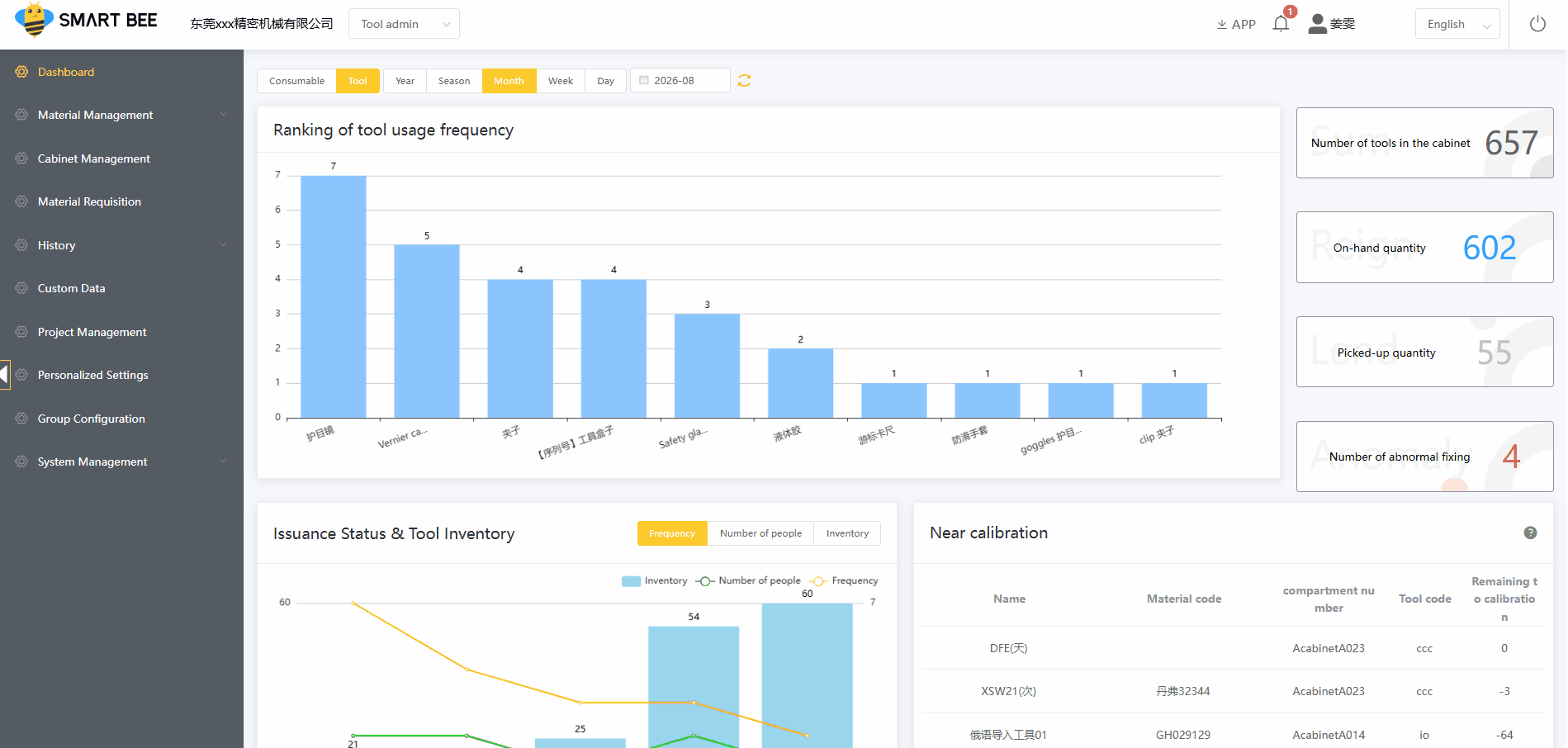Switch the period to Year
Image resolution: width=1568 pixels, height=748 pixels.
[x=405, y=81]
